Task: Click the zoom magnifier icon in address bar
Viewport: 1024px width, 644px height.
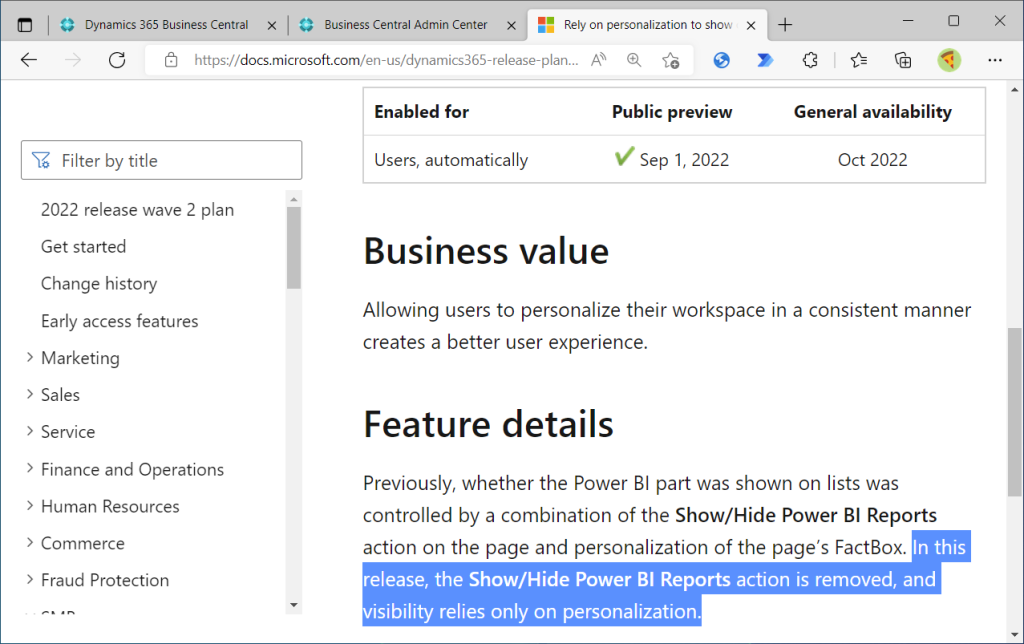Action: [x=634, y=60]
